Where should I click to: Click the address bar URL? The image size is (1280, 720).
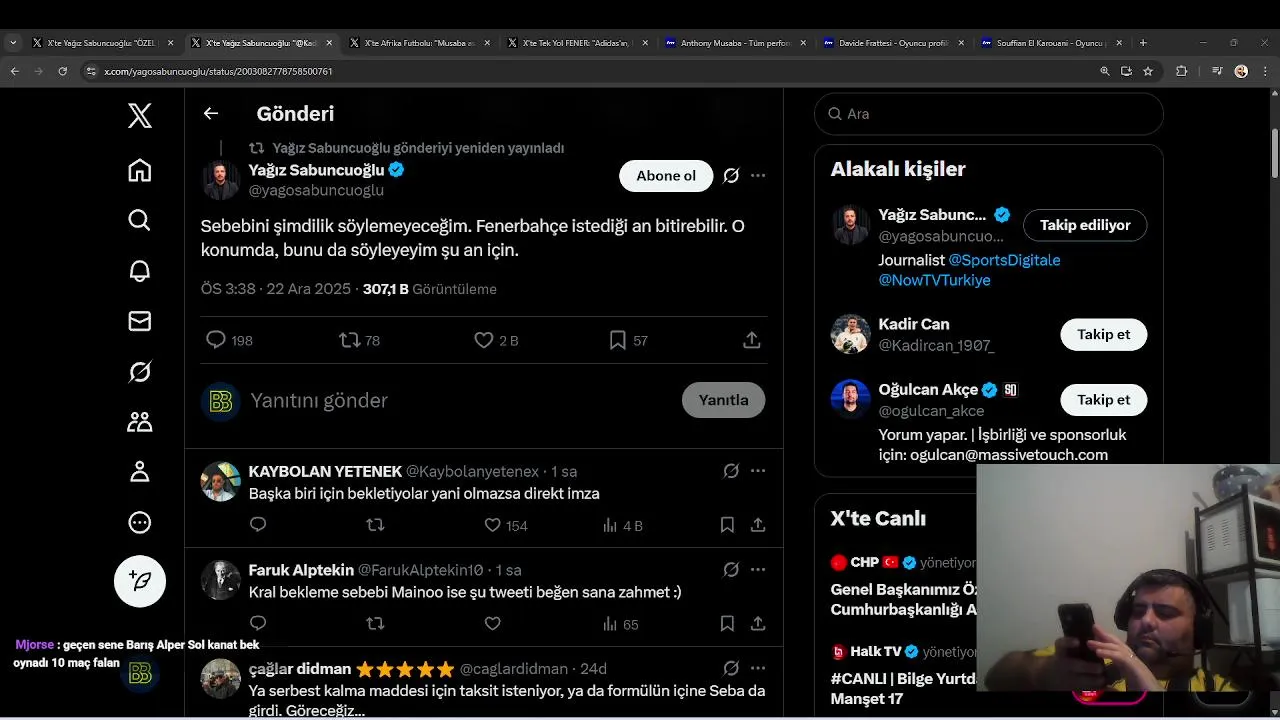coord(218,71)
